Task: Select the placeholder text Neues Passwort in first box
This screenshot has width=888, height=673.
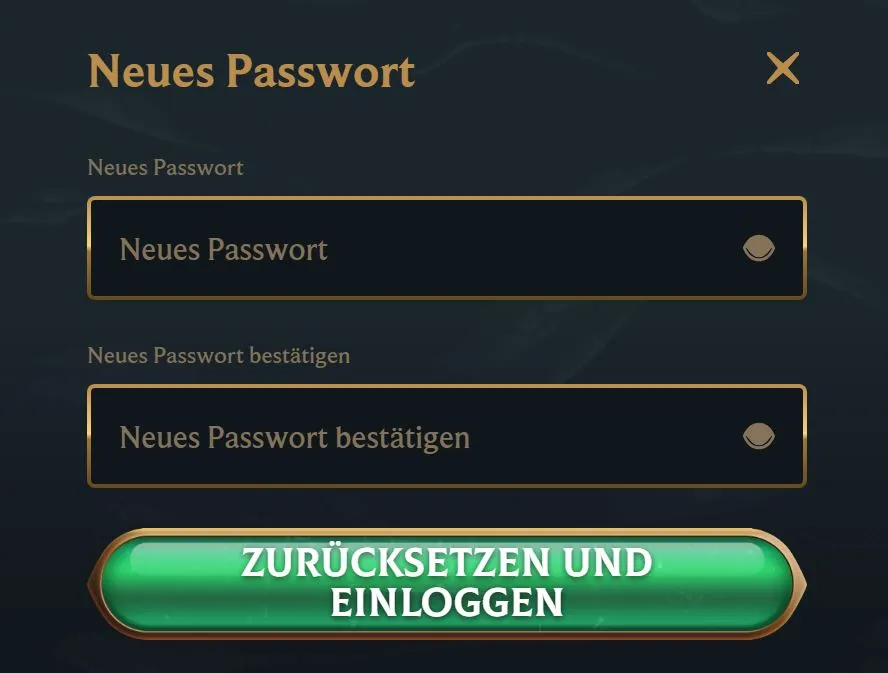Action: point(224,250)
